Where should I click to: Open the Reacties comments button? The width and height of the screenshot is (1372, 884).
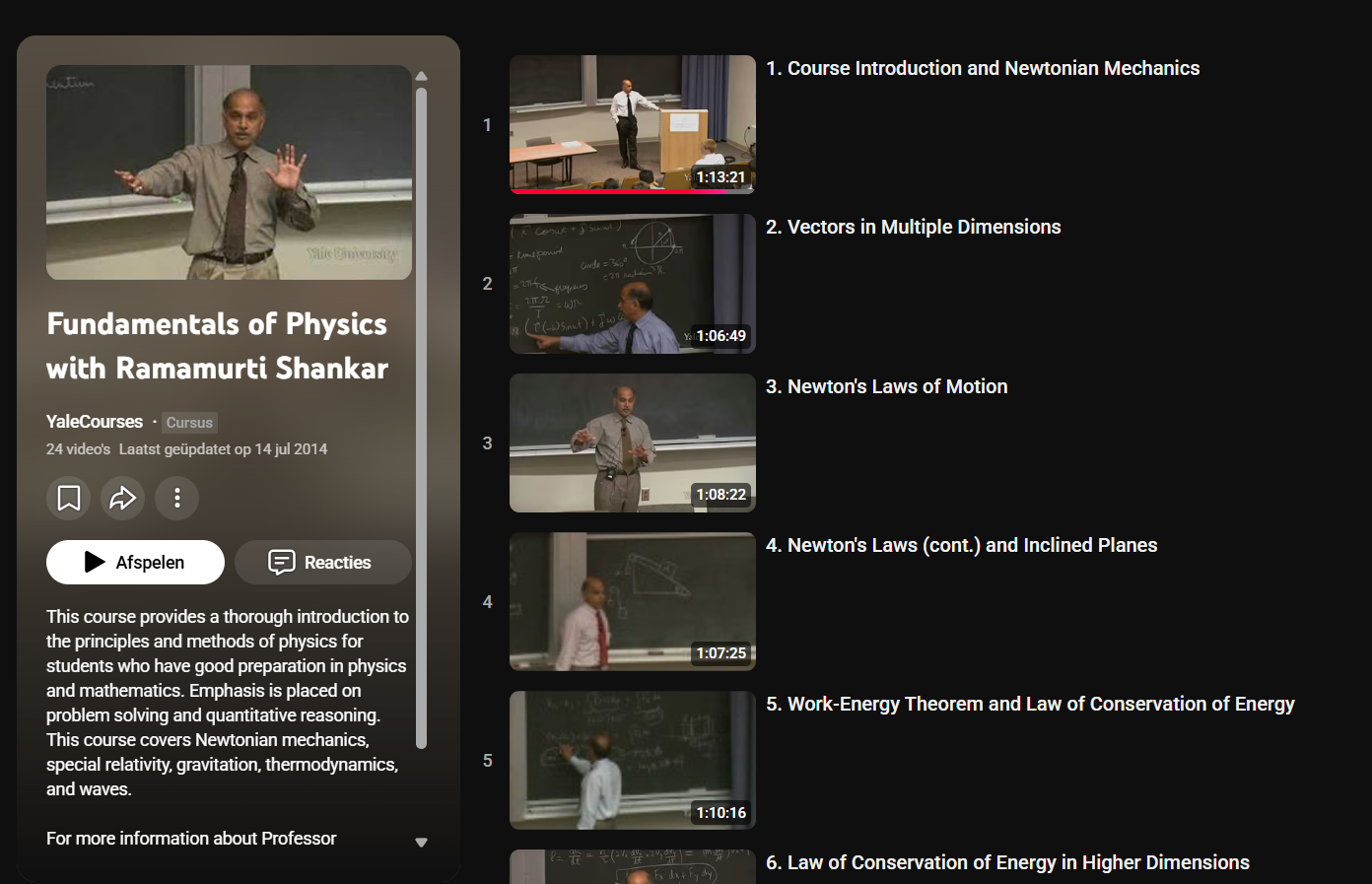322,562
